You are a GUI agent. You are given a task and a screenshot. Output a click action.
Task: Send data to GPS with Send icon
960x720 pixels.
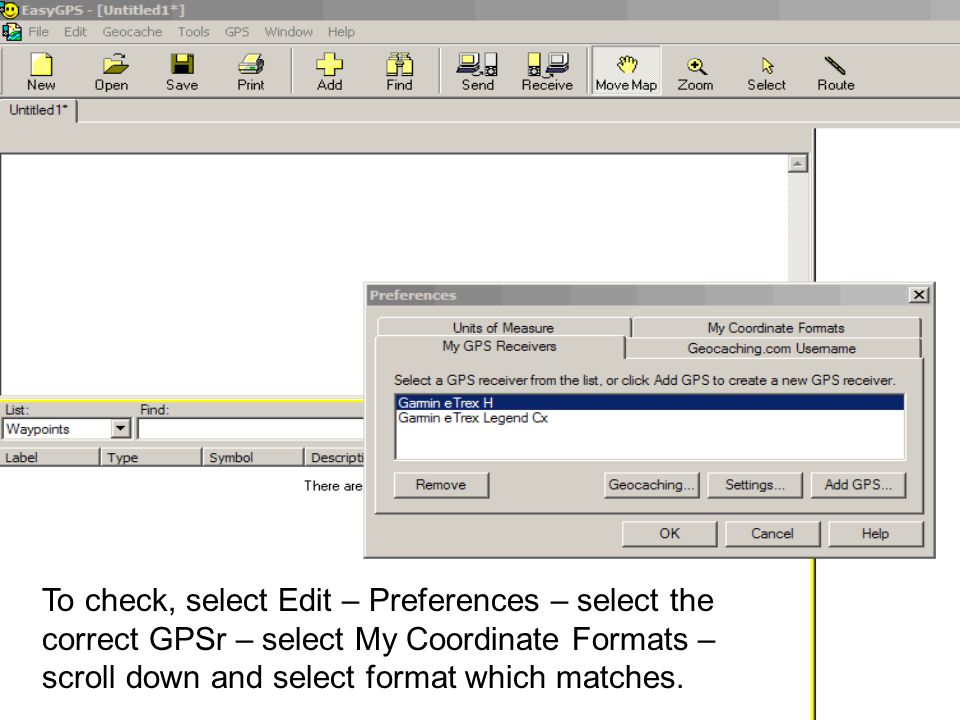(478, 72)
